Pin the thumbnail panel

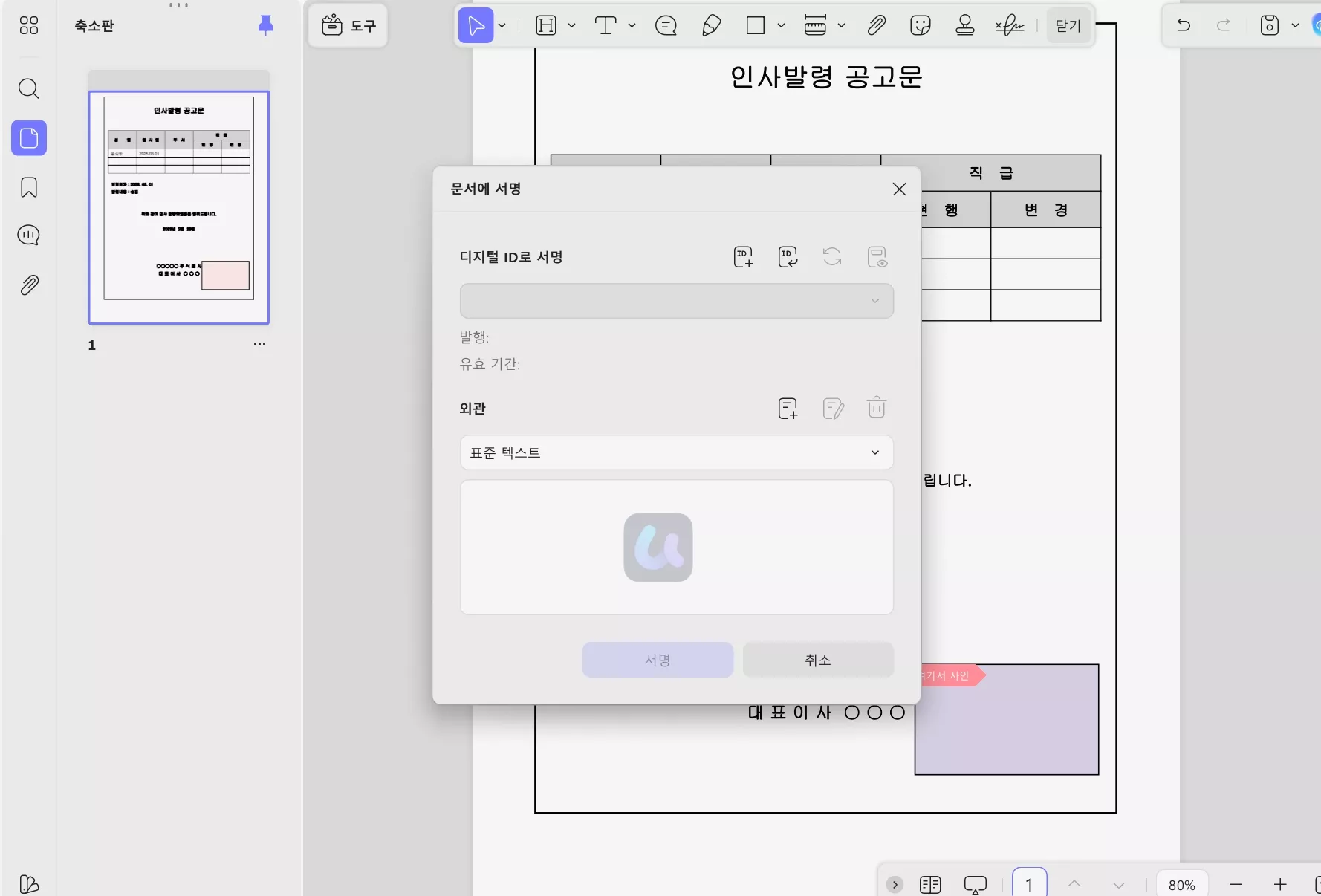pos(265,25)
